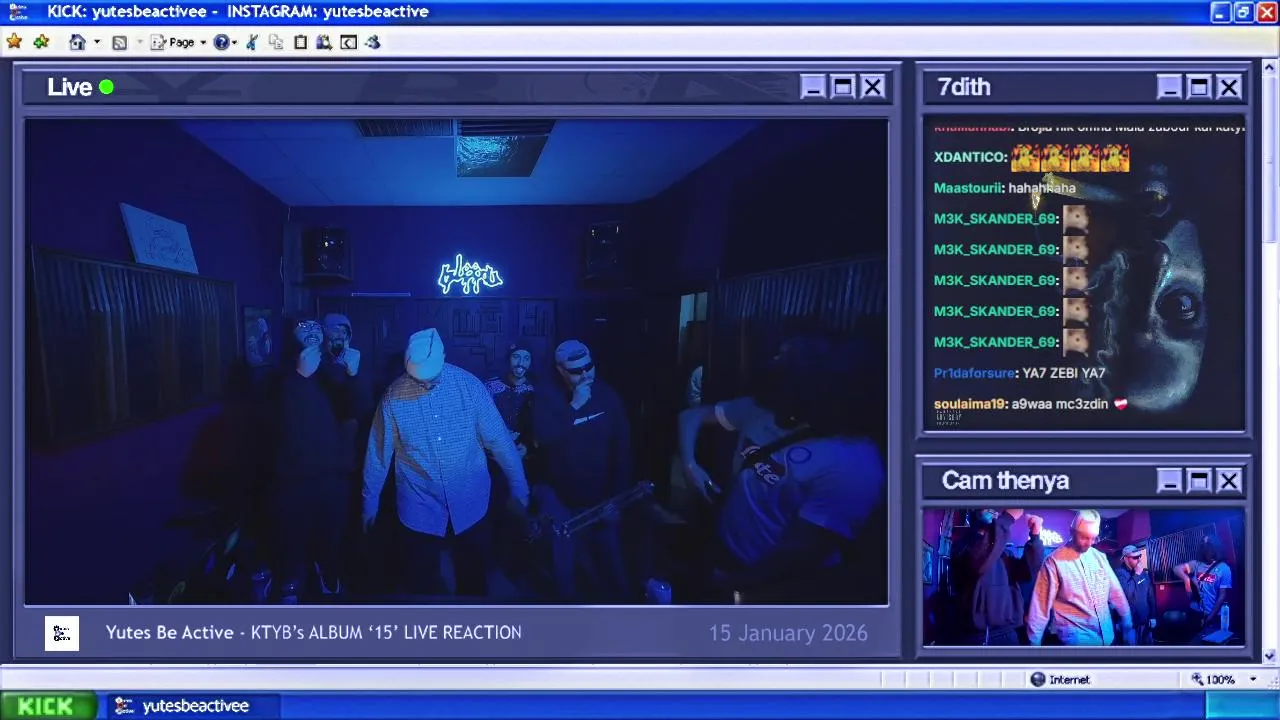The width and height of the screenshot is (1280, 720).
Task: Click the main Live video stream
Action: coord(456,362)
